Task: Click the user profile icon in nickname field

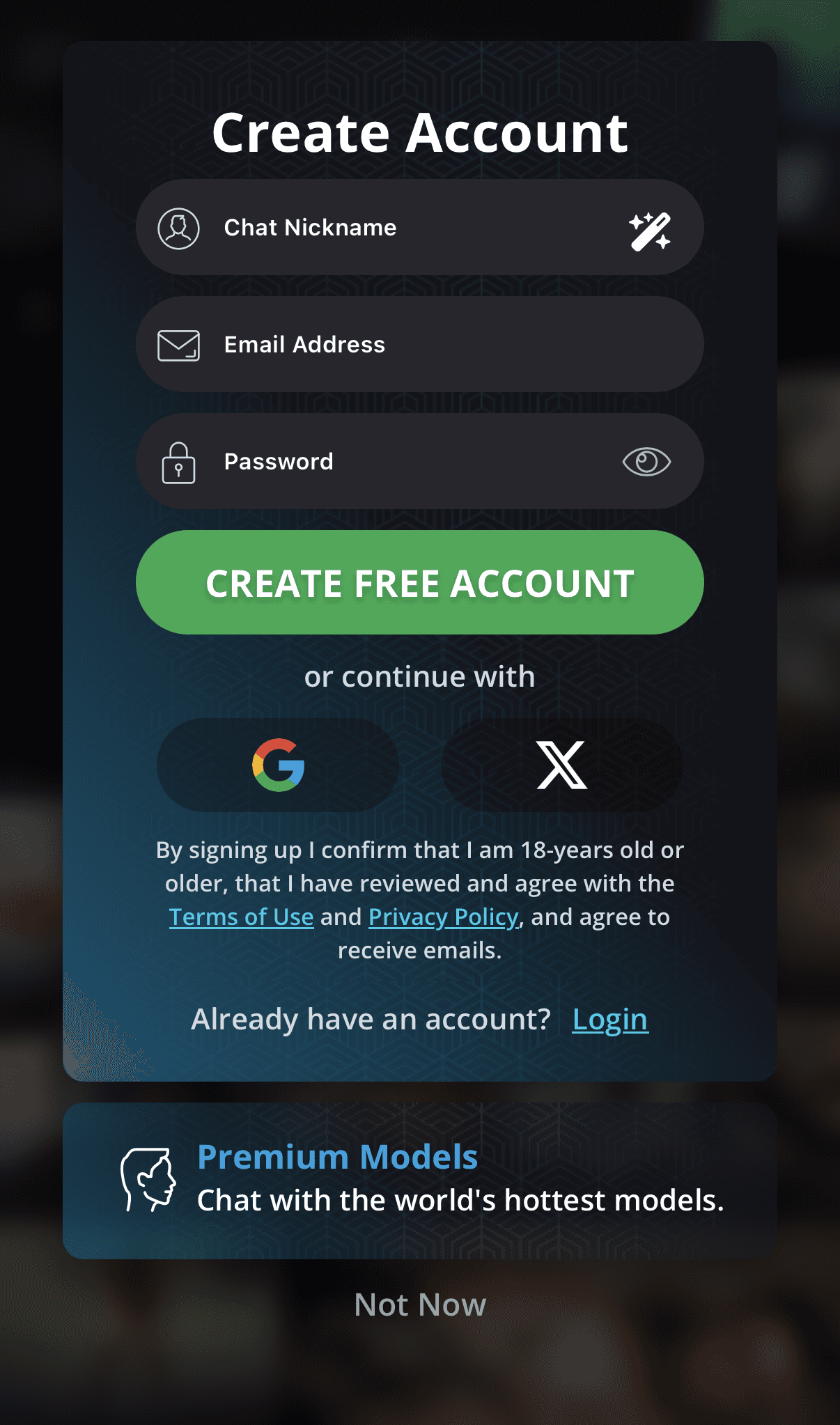Action: coord(178,228)
